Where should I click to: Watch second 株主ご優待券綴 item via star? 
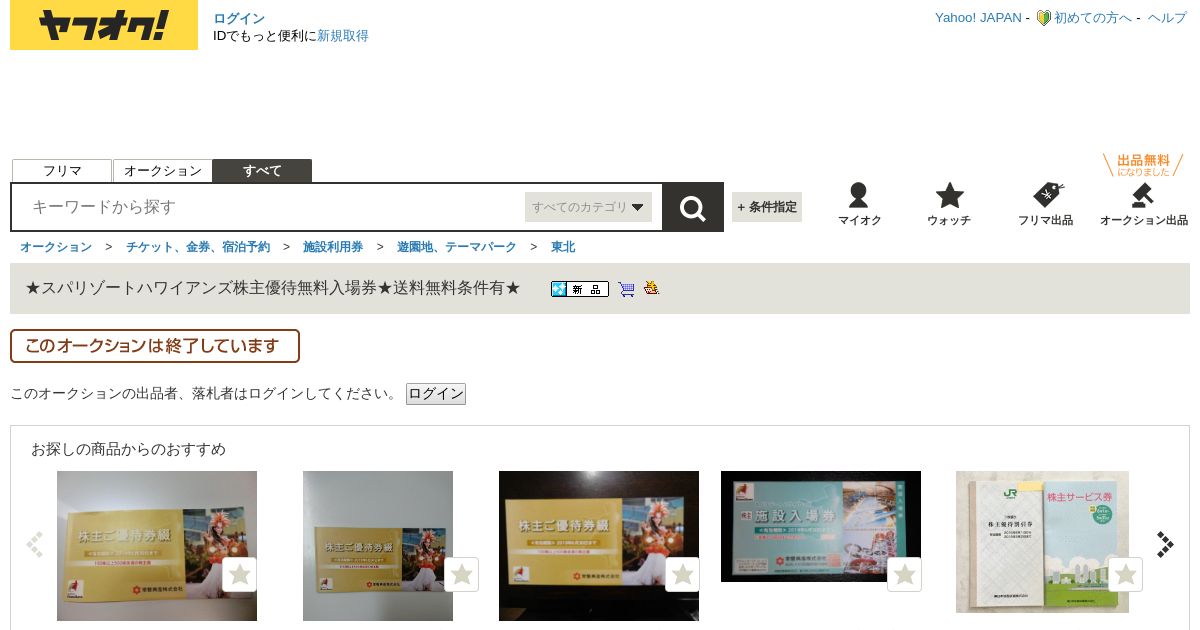coord(461,575)
